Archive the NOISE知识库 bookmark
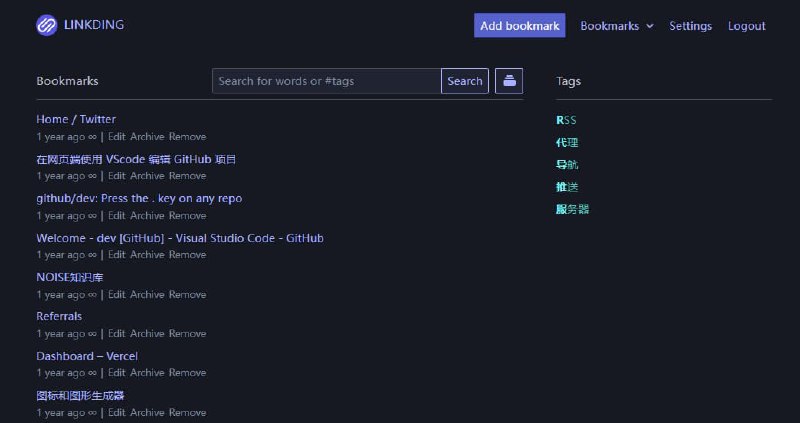The height and width of the screenshot is (423, 800). (147, 295)
